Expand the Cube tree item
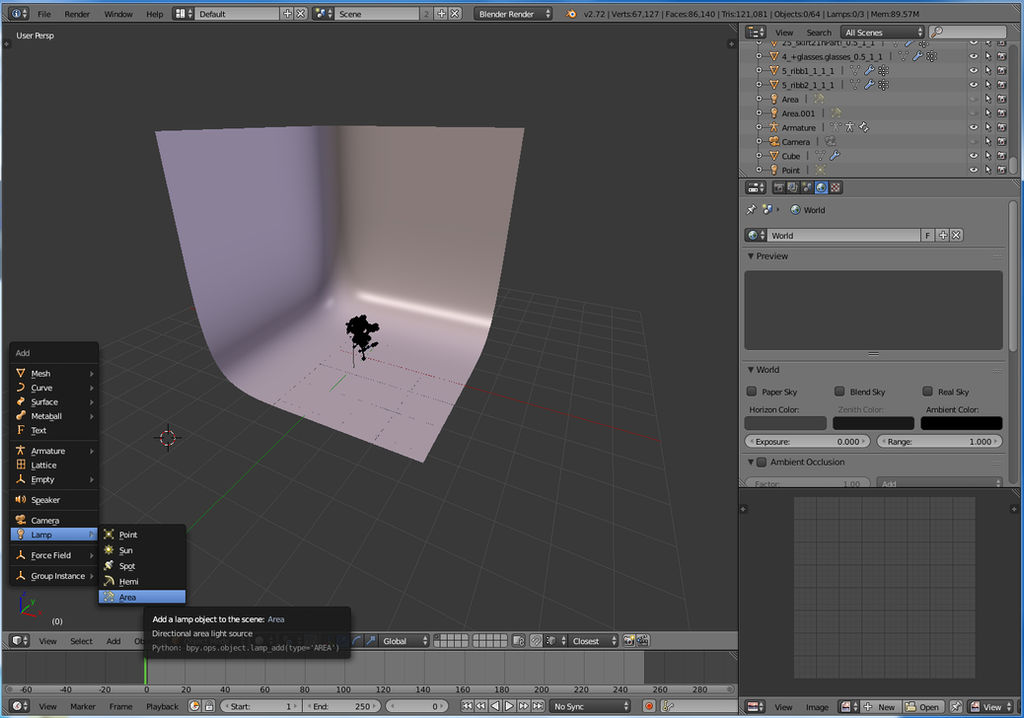The width and height of the screenshot is (1024, 718). coord(759,156)
